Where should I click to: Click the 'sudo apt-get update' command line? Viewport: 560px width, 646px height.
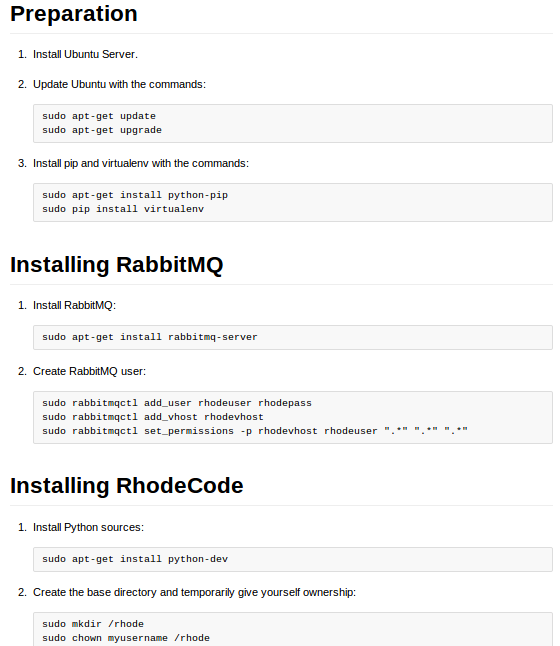[x=99, y=116]
